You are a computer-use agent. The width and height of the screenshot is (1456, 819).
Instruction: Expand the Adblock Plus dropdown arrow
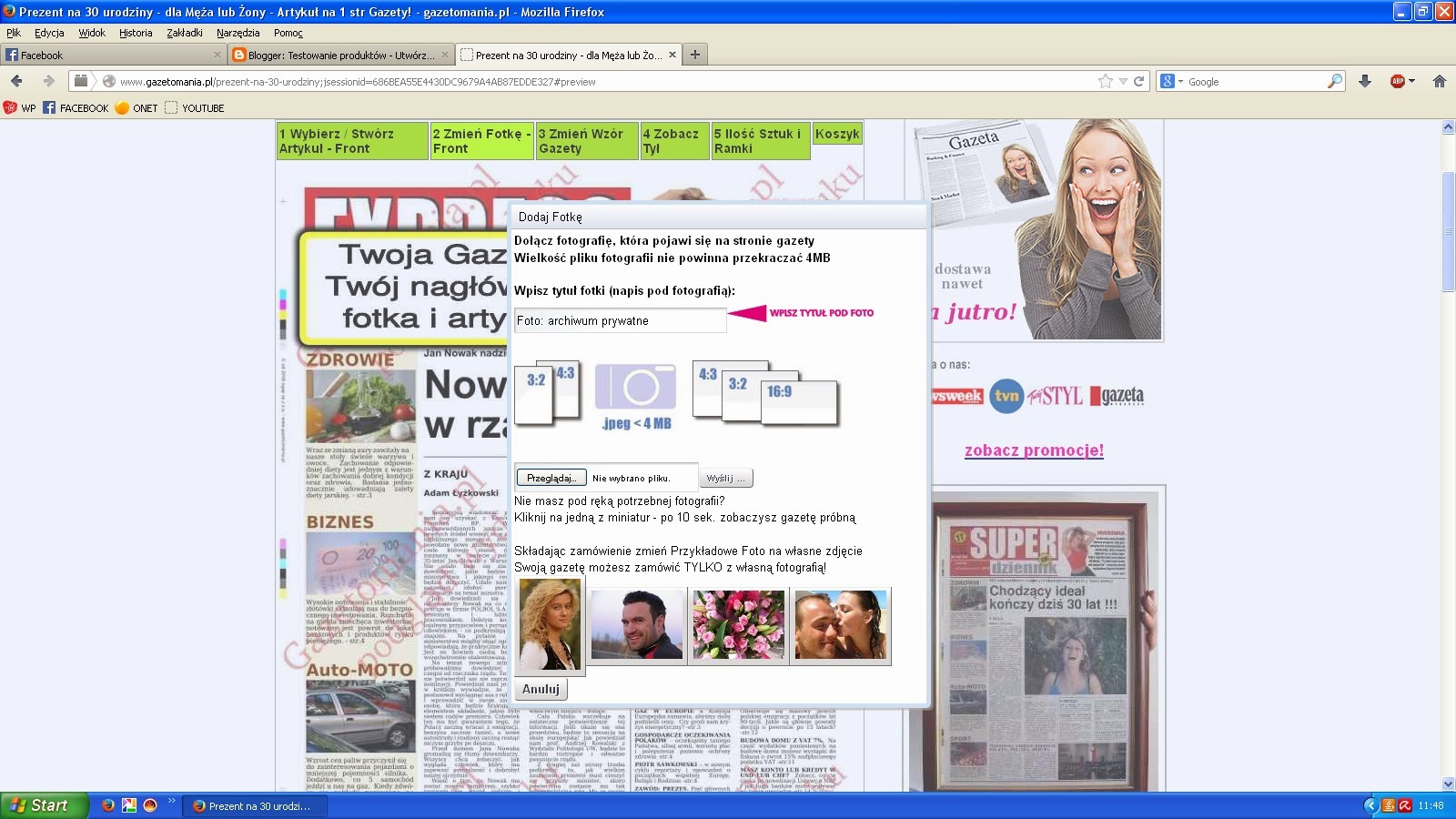tap(1411, 81)
